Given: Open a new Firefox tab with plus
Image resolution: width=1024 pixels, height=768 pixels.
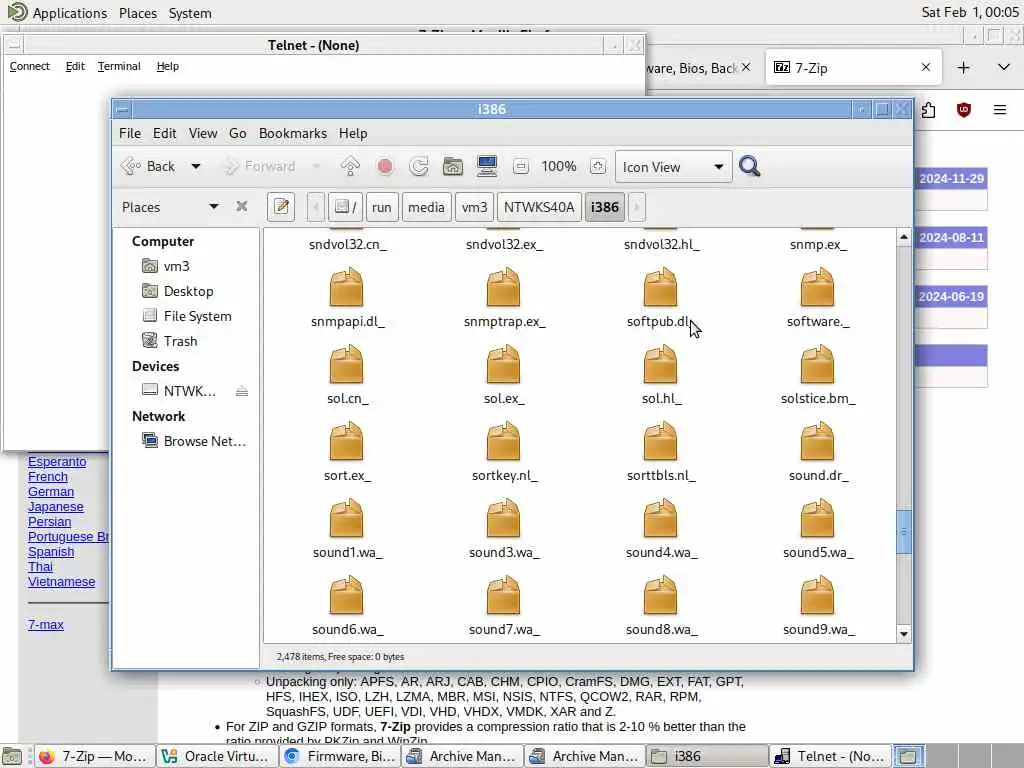Looking at the screenshot, I should tap(963, 68).
